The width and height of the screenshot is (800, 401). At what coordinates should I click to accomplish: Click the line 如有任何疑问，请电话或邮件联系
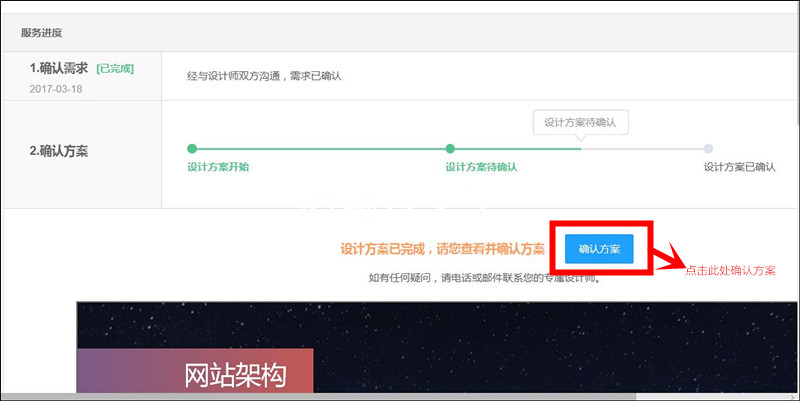click(484, 278)
